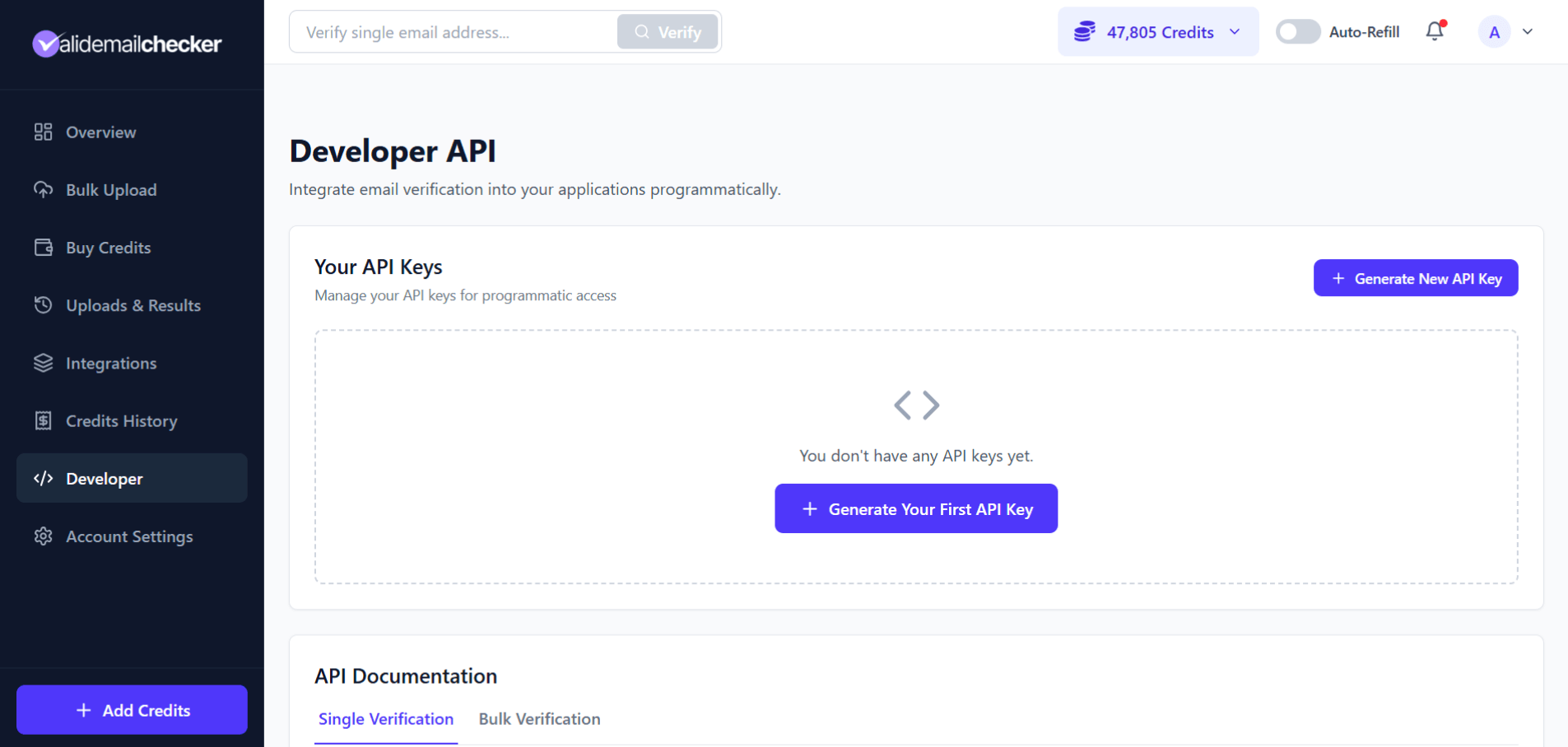Select the Bulk Upload cloud icon
Screen dimensions: 1568x747
point(43,189)
